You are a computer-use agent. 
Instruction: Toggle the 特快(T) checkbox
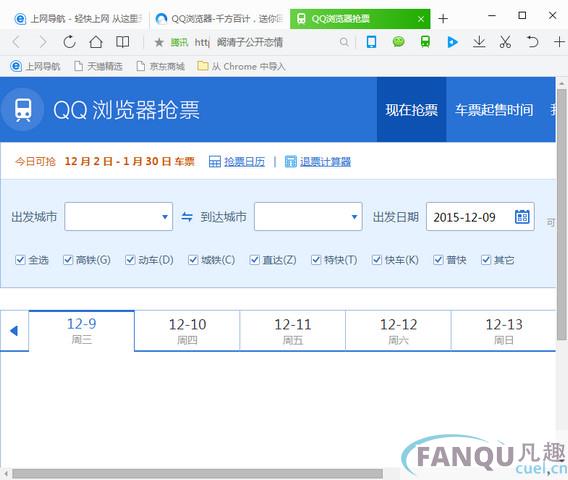(x=316, y=260)
